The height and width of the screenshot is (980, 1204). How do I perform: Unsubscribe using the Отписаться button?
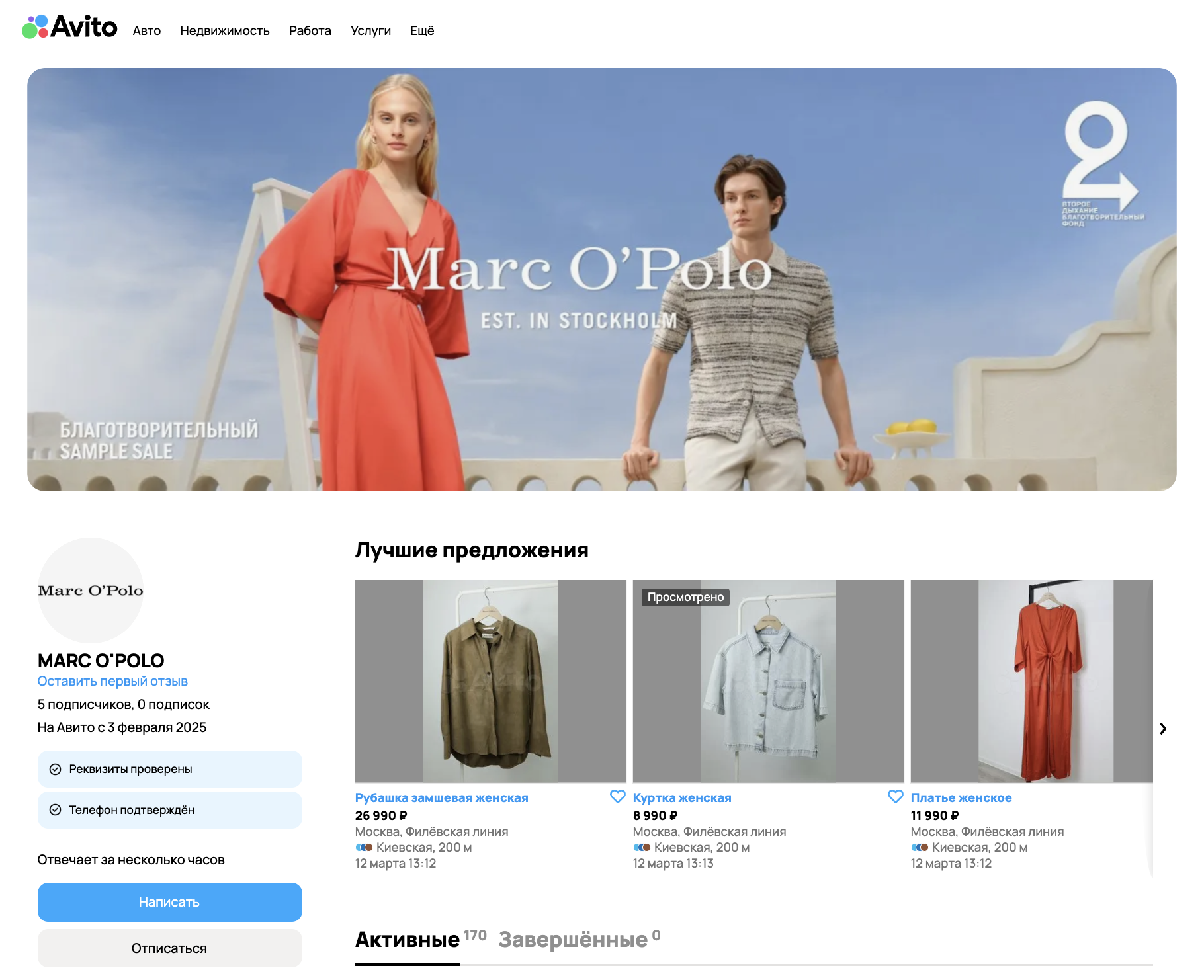pos(169,948)
